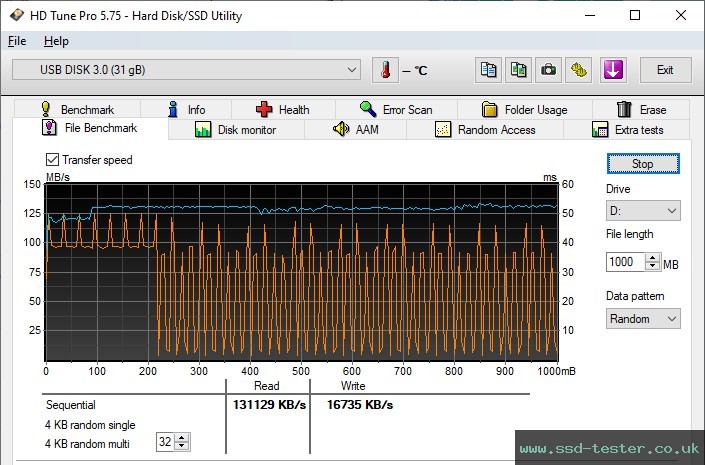705x465 pixels.
Task: Open options via the gears icon
Action: click(x=579, y=70)
